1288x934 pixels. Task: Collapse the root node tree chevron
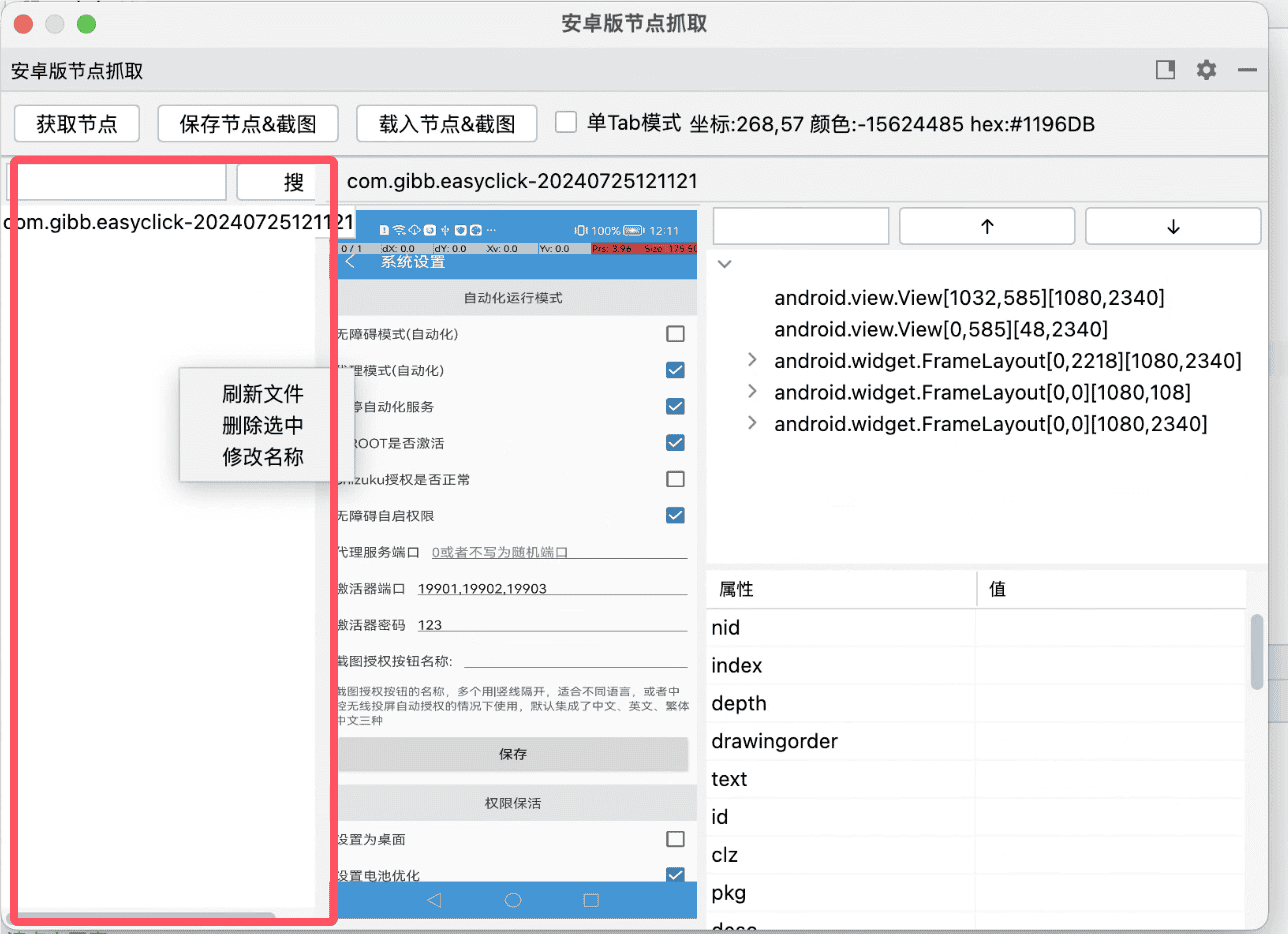726,264
